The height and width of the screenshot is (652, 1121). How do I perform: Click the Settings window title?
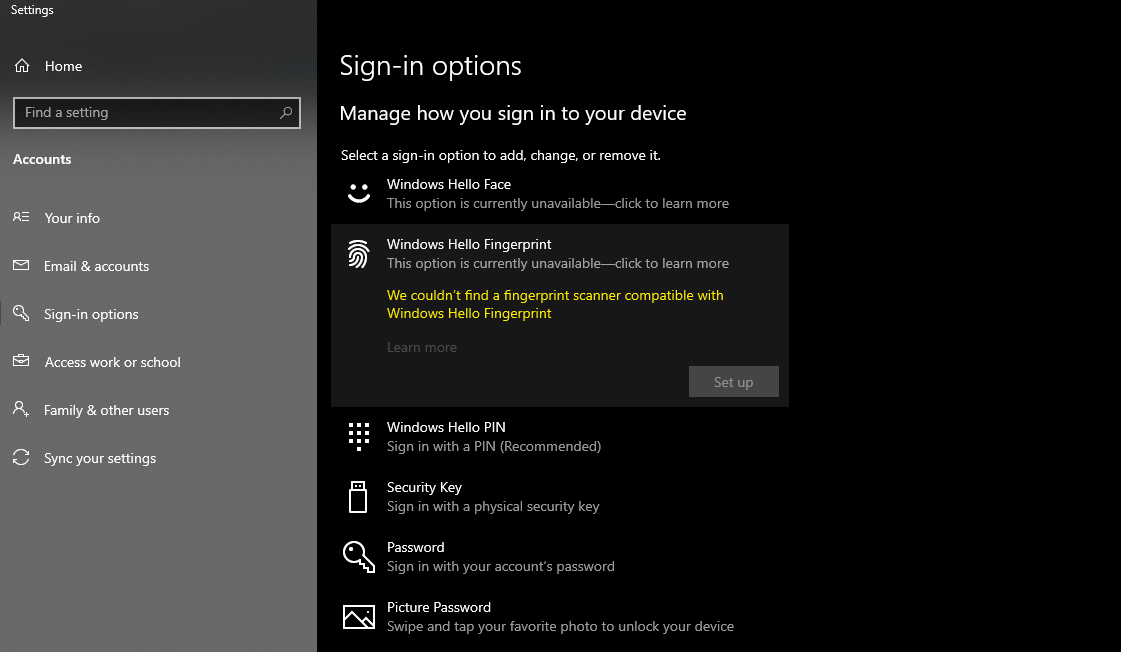coord(32,10)
